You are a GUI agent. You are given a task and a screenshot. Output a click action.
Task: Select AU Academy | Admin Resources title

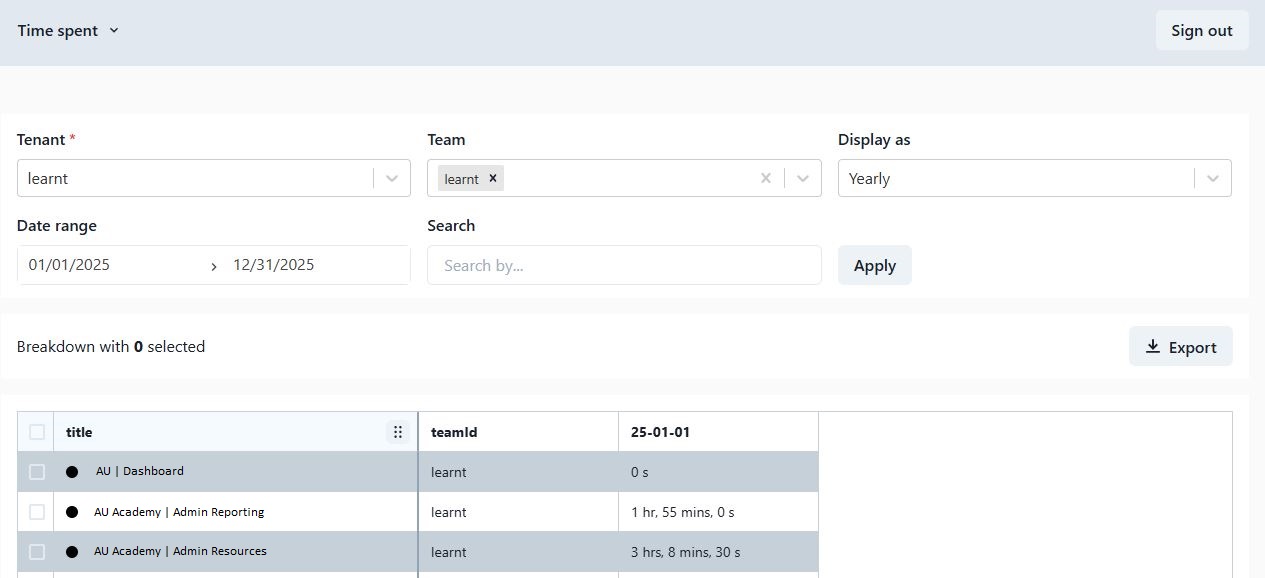click(x=180, y=551)
